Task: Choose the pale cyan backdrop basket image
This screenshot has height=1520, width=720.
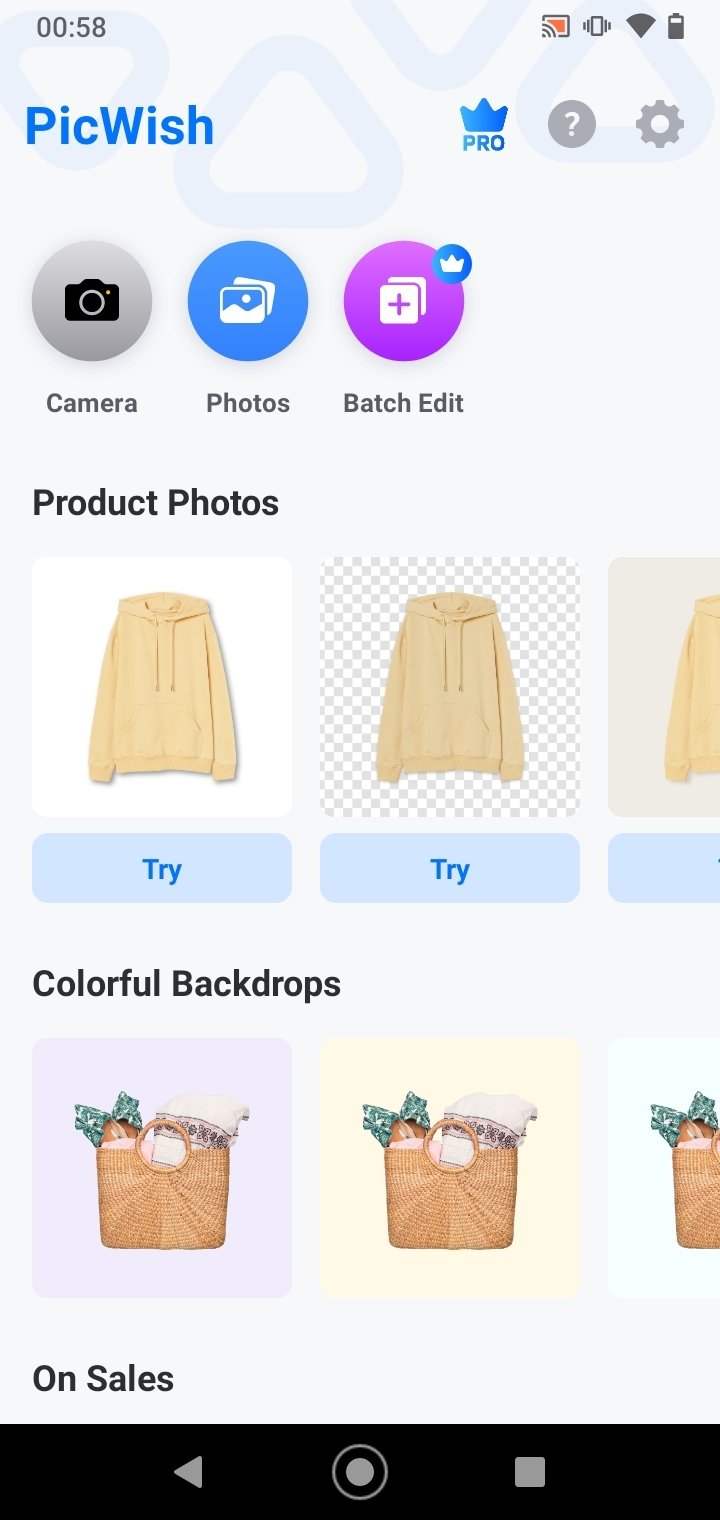Action: tap(664, 1168)
